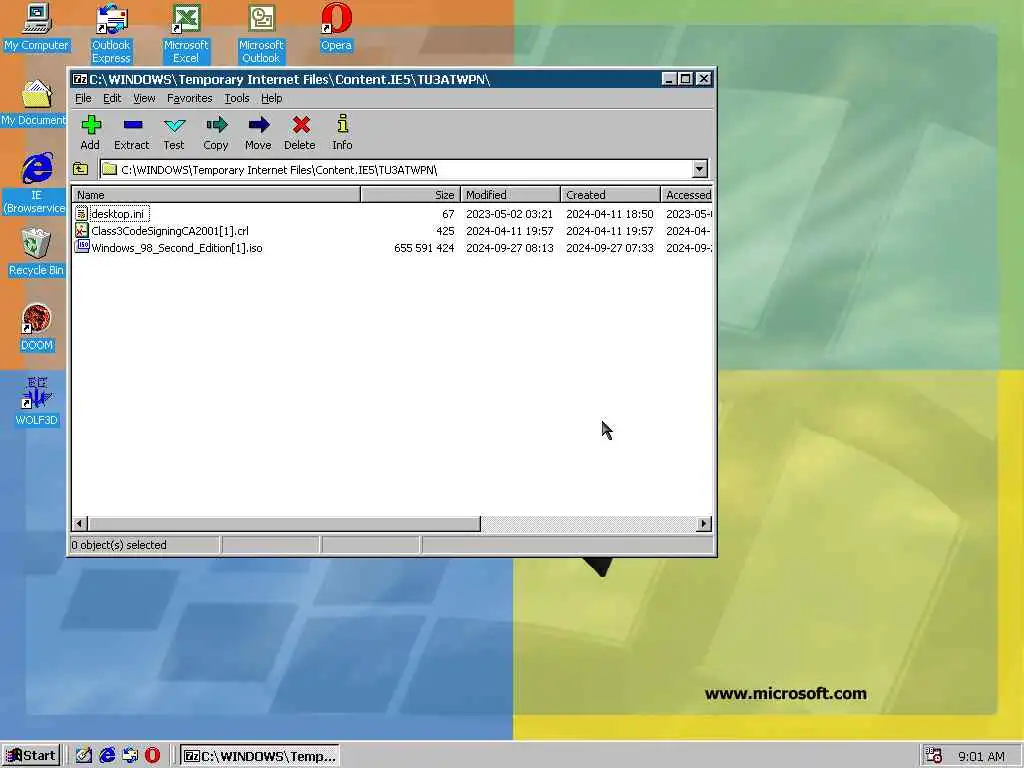Open the Help menu
This screenshot has height=768, width=1024.
(272, 98)
